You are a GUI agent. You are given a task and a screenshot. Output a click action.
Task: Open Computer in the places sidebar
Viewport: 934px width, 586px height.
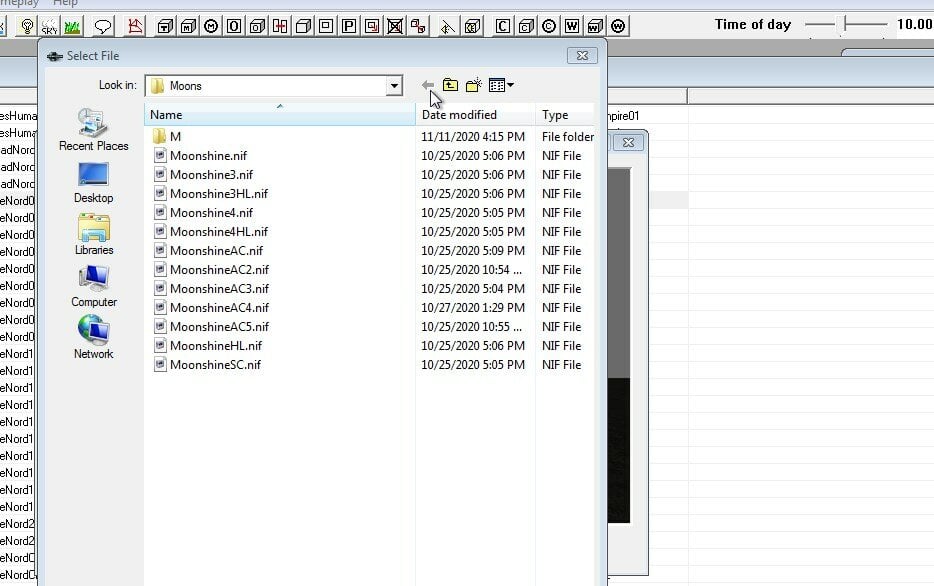(94, 286)
